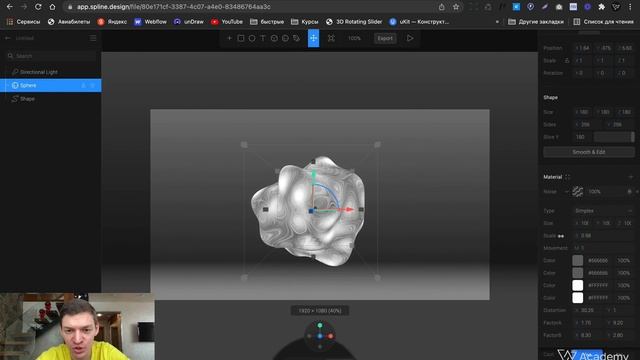This screenshot has height=360, width=640.
Task: Toggle the scale proportion lock icon
Action: (567, 60)
